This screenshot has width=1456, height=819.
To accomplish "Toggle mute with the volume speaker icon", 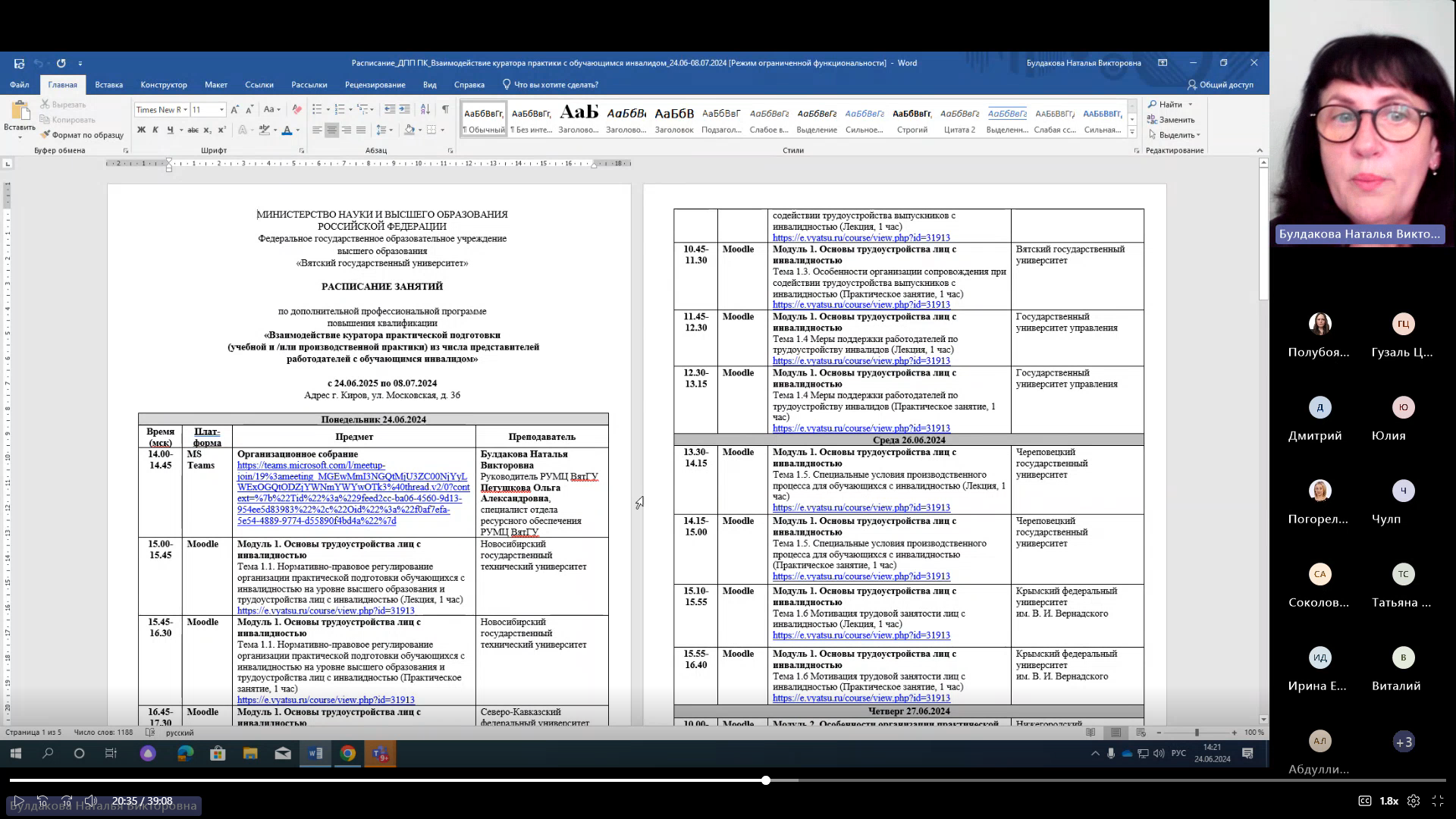I will 91,801.
